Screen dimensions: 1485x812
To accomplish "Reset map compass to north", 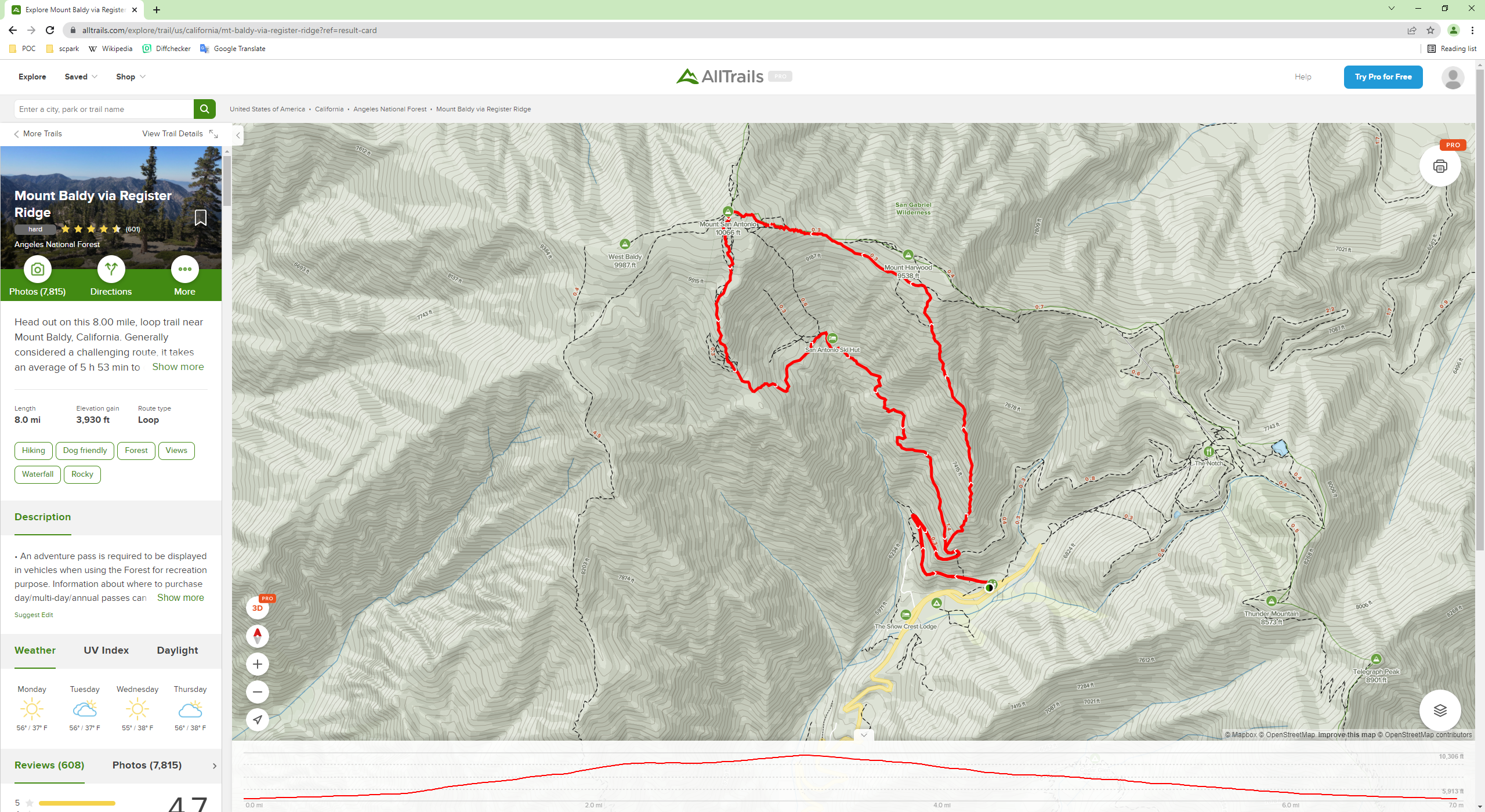I will [258, 636].
